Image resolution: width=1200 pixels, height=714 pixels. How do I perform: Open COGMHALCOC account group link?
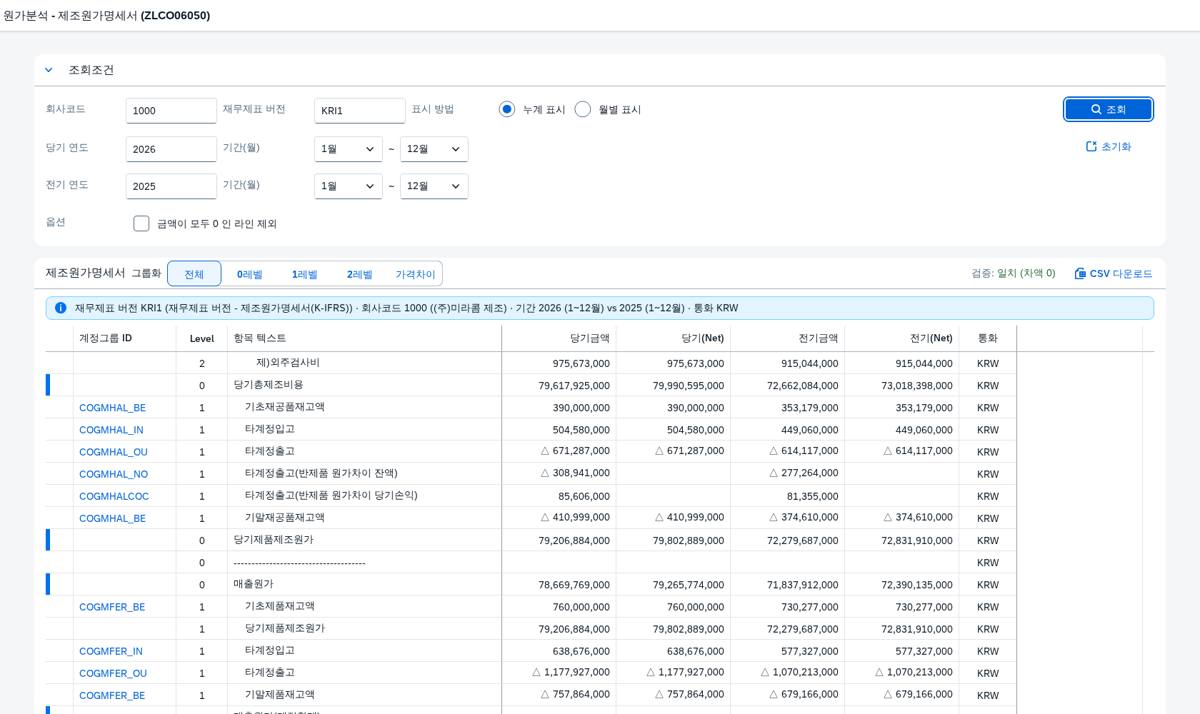pos(114,496)
